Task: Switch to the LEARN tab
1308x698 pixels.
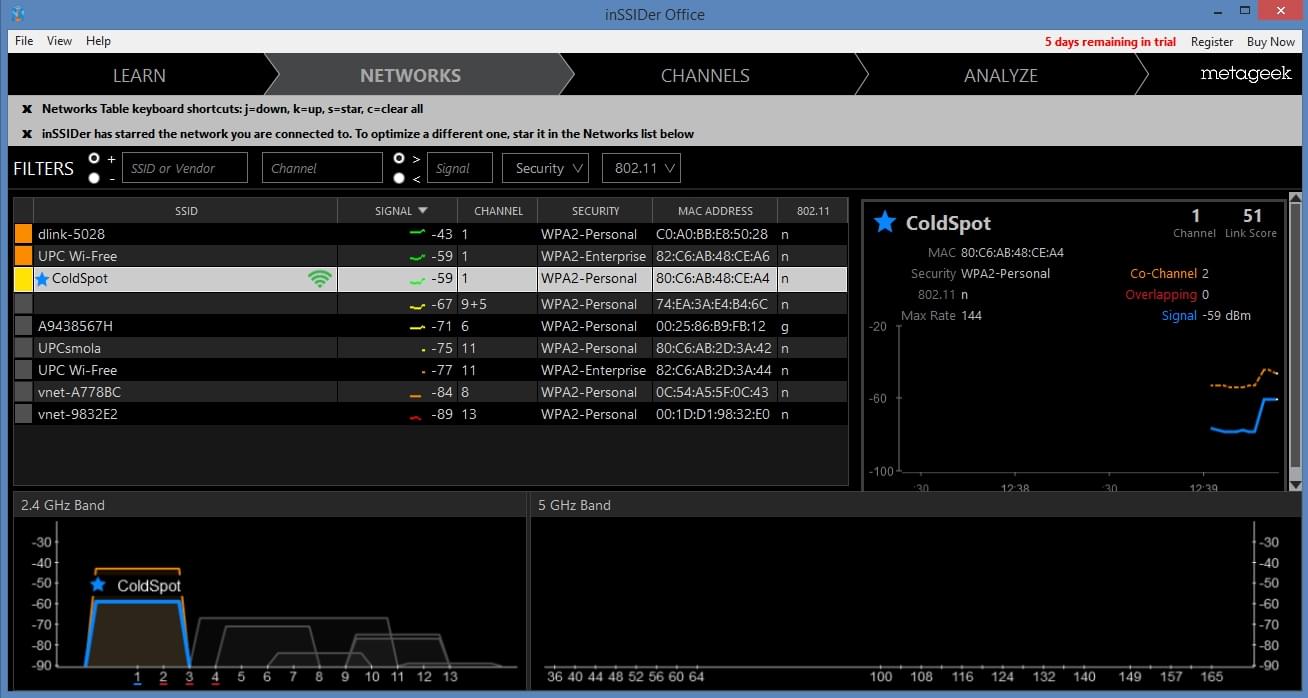Action: coord(139,75)
